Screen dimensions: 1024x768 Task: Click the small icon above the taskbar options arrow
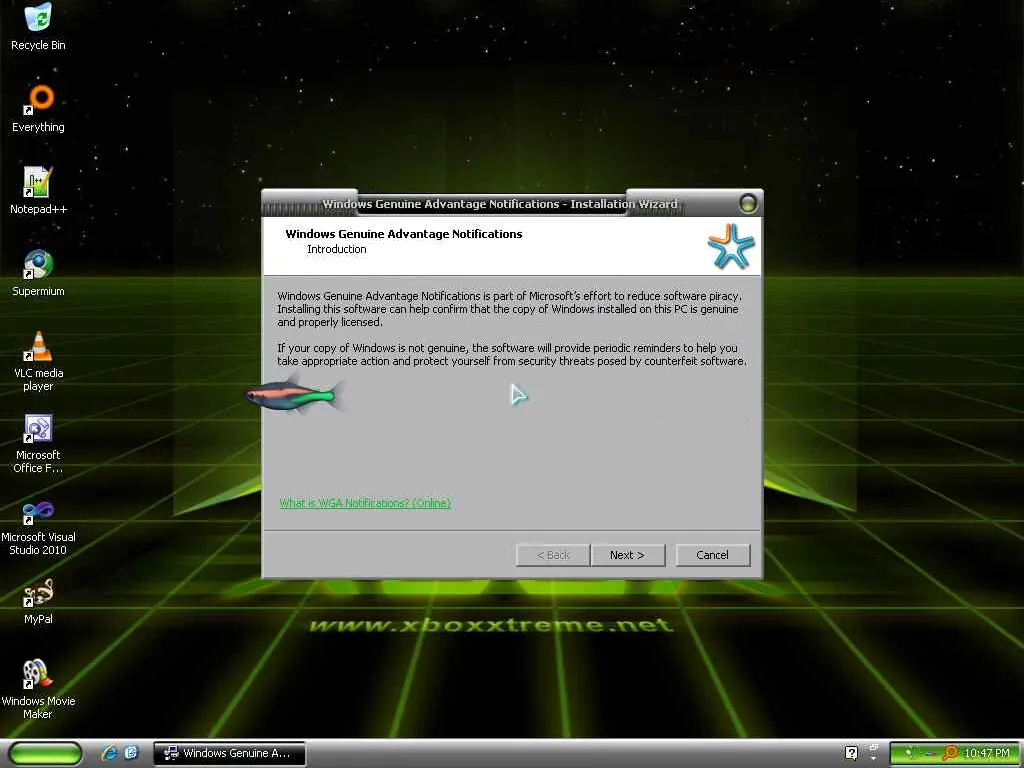(x=873, y=747)
